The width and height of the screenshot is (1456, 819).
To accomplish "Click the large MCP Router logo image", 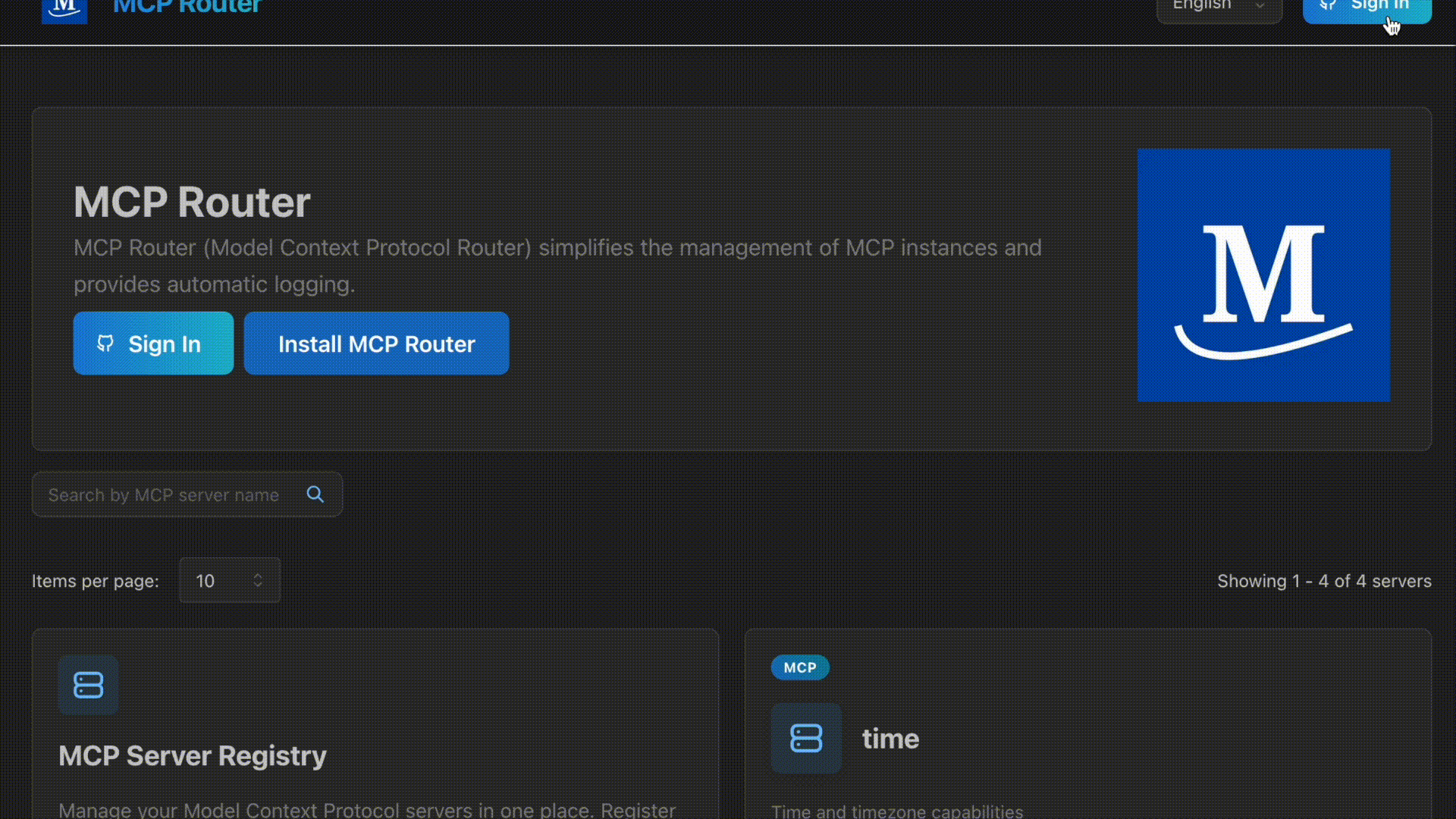I will 1263,275.
